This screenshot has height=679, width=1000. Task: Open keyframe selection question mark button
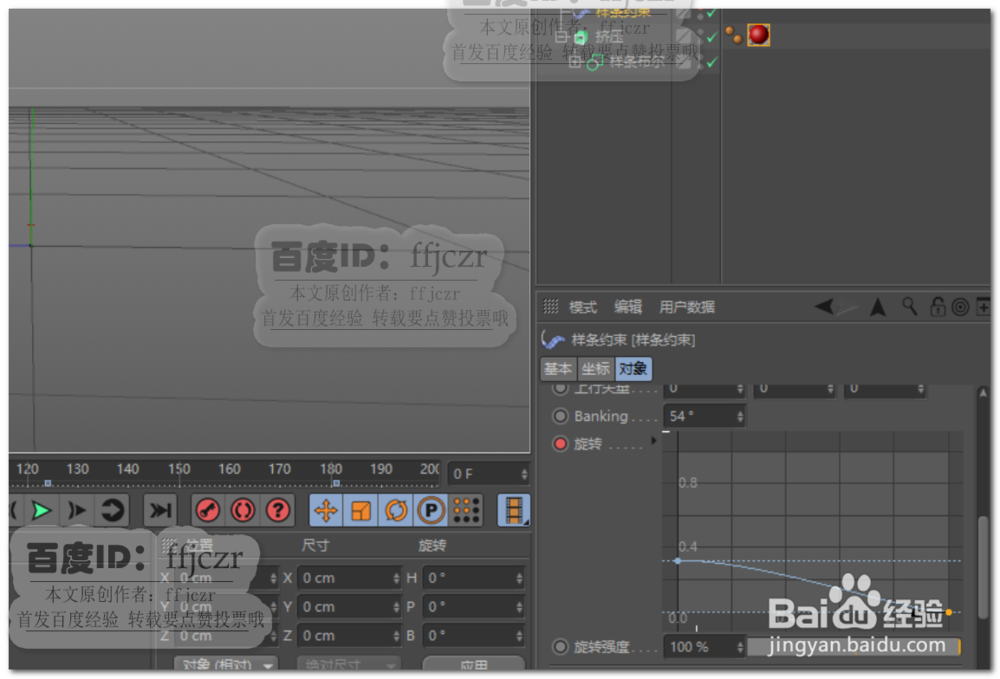(278, 511)
